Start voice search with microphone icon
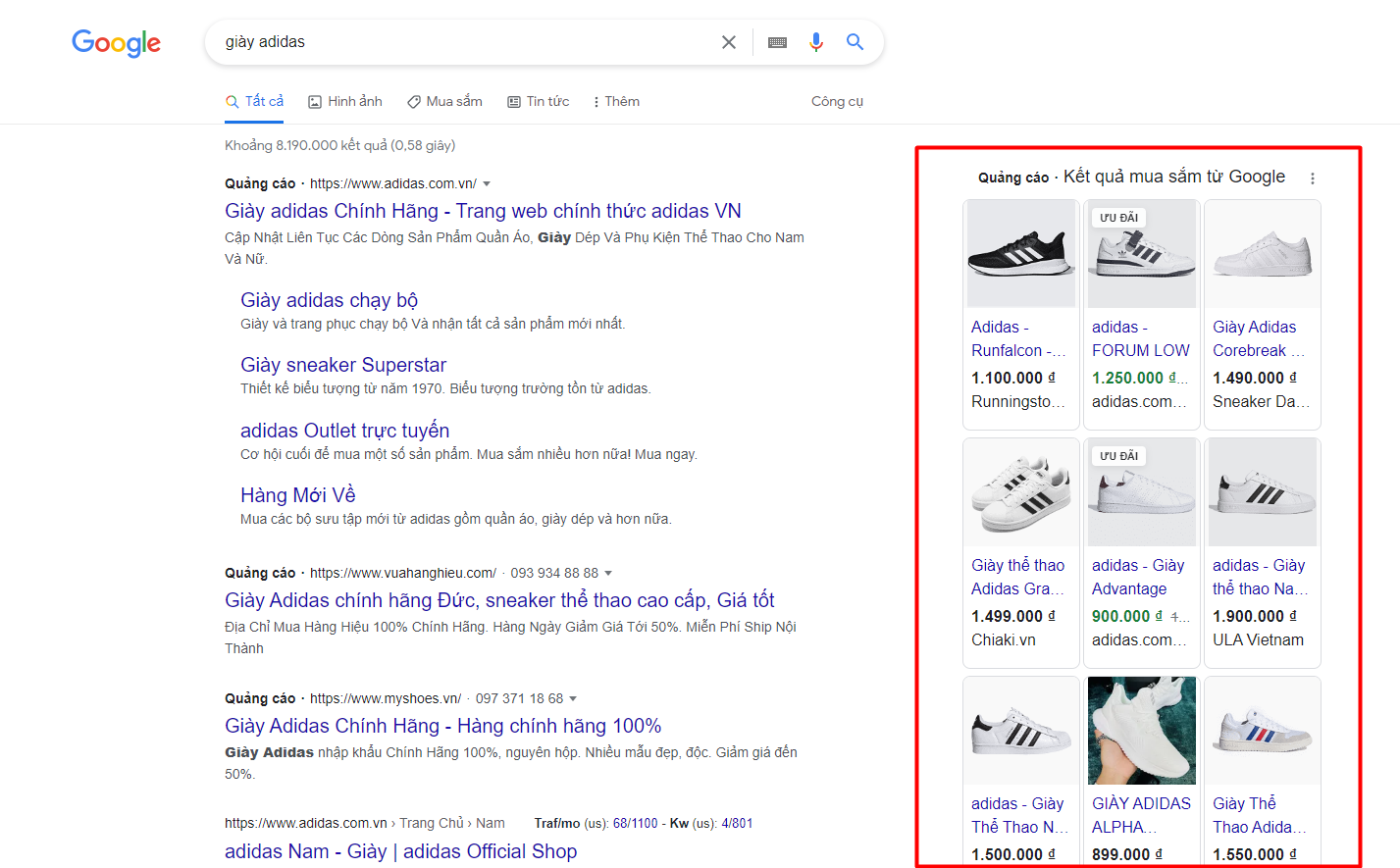This screenshot has width=1400, height=868. click(x=815, y=42)
